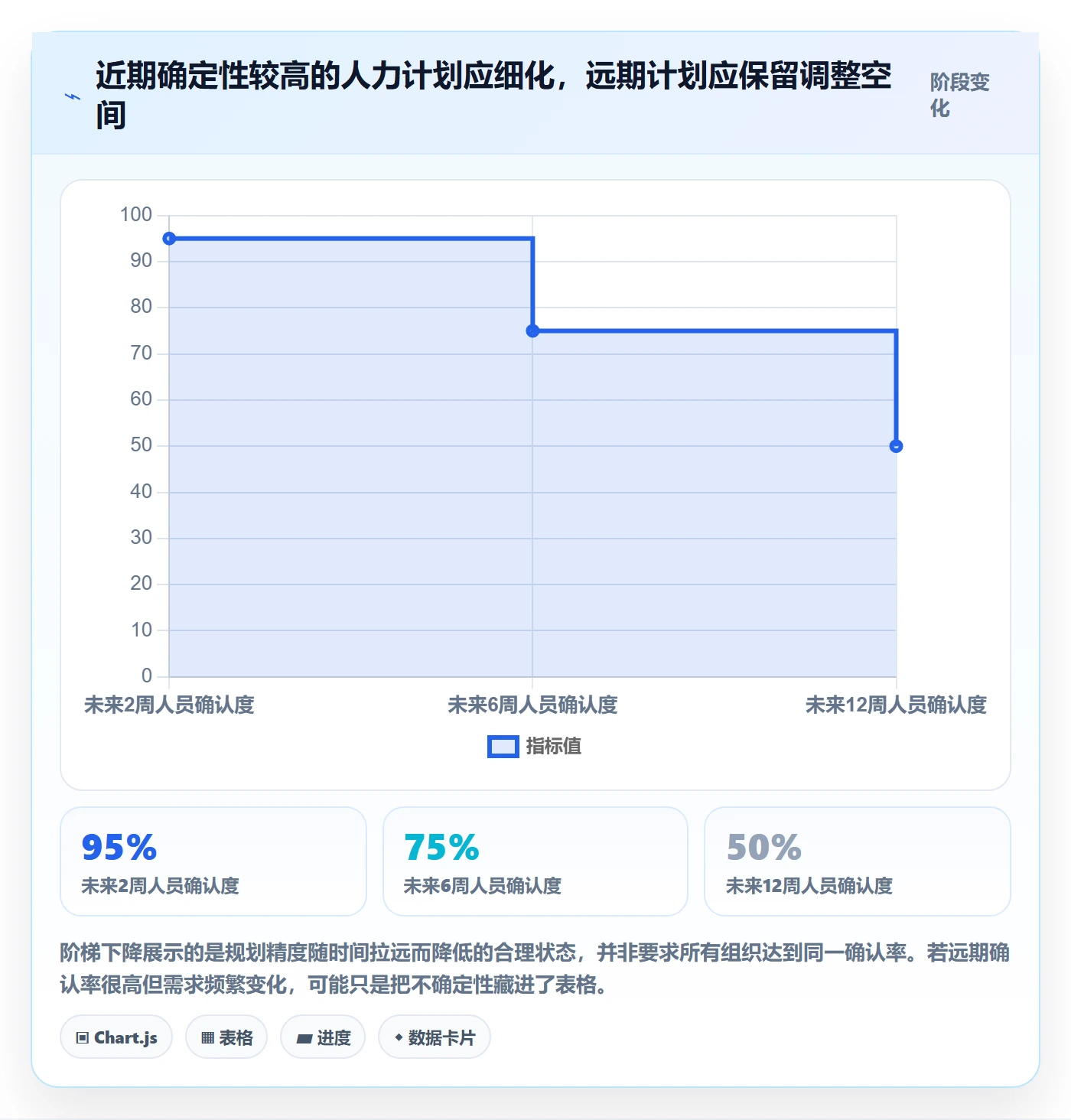
Task: Click the y-axis value 50
Action: pyautogui.click(x=141, y=445)
